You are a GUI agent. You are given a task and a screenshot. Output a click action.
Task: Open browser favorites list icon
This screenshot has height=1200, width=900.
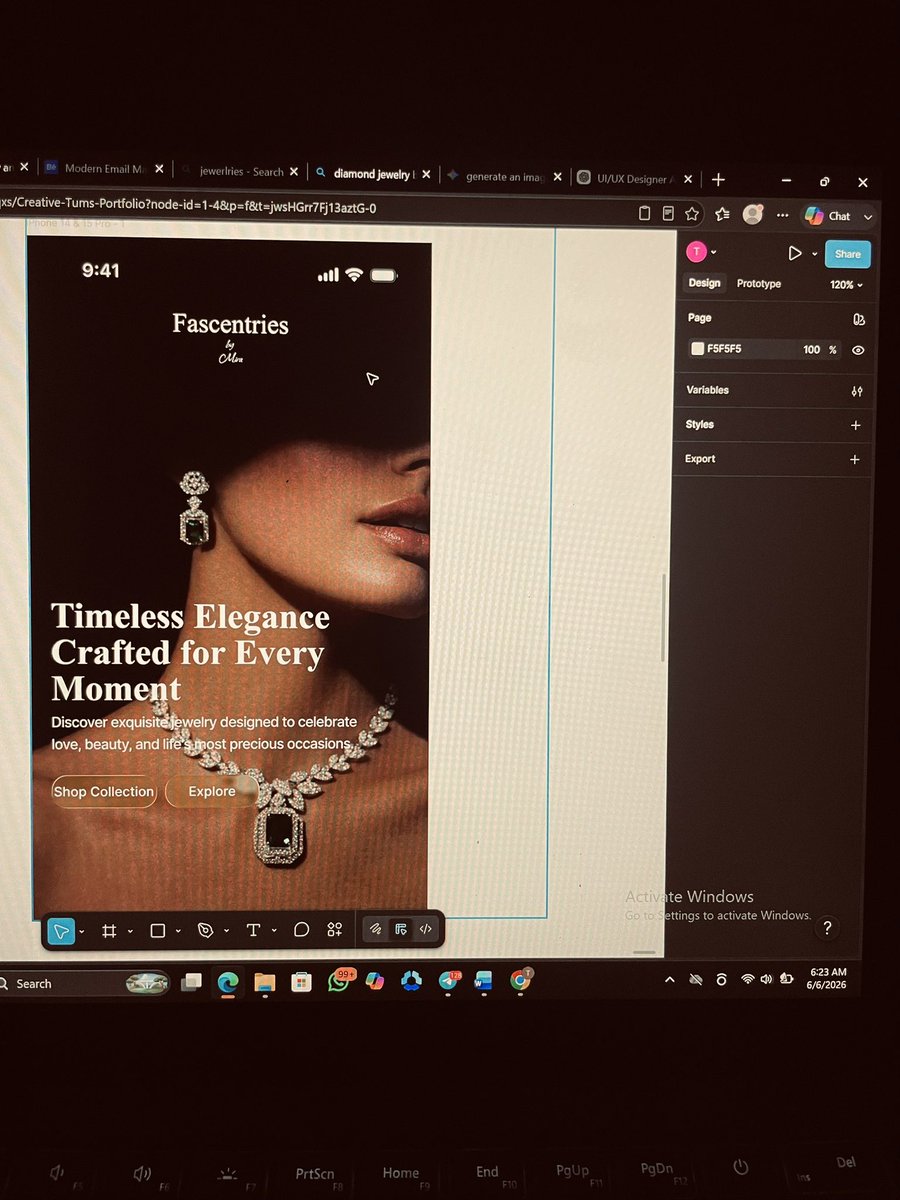coord(721,214)
